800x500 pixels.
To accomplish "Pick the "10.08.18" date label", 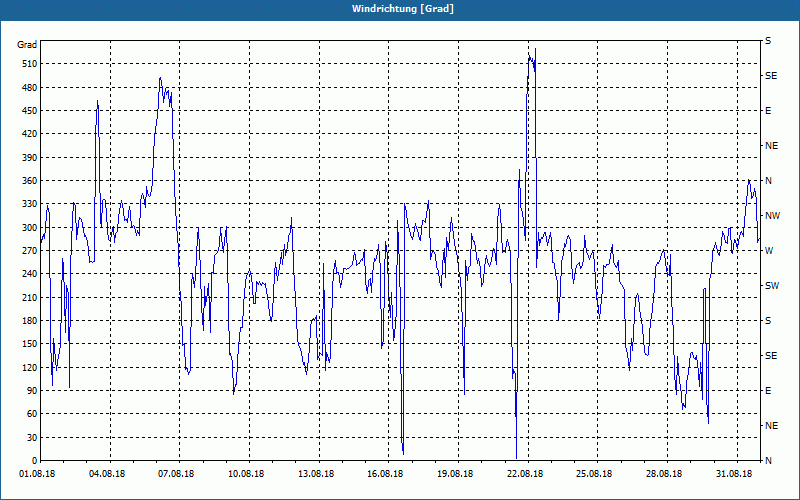I will (246, 474).
